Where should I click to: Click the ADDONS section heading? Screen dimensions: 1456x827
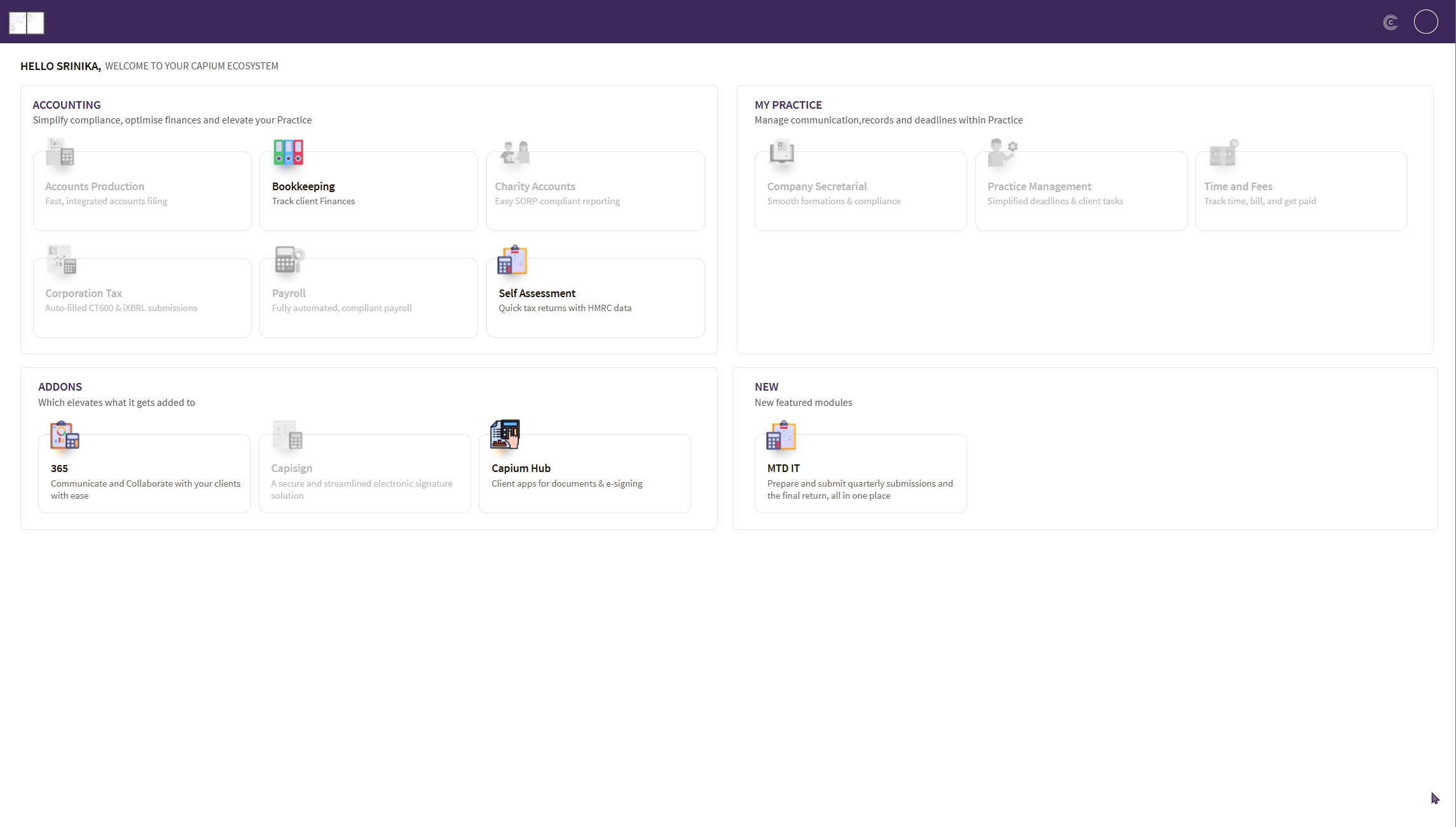[60, 387]
